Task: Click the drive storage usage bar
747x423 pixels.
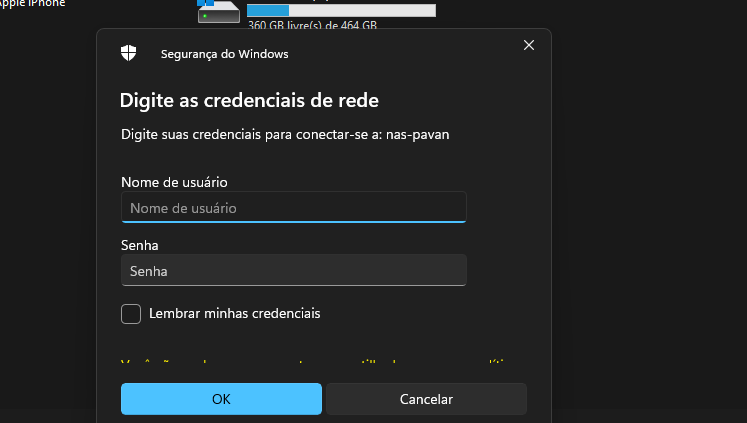Action: (341, 10)
